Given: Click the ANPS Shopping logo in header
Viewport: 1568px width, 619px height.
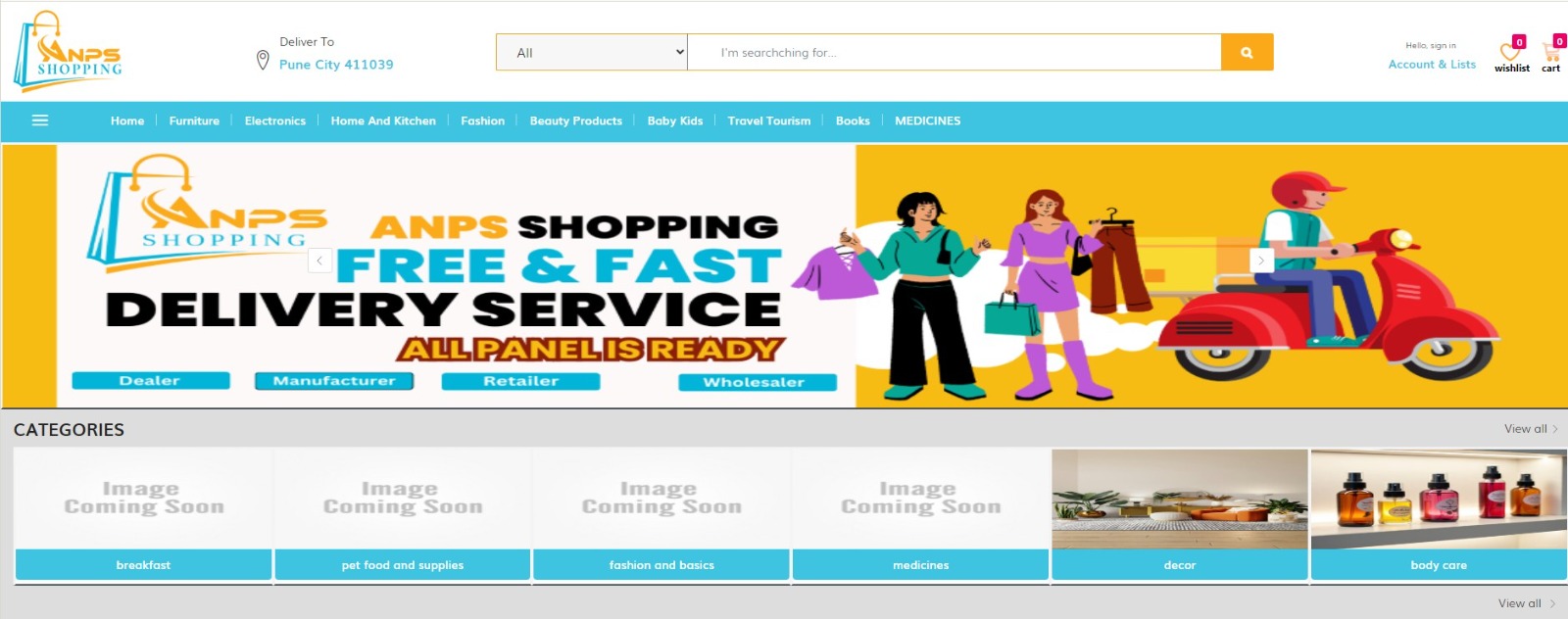Looking at the screenshot, I should pos(69,51).
